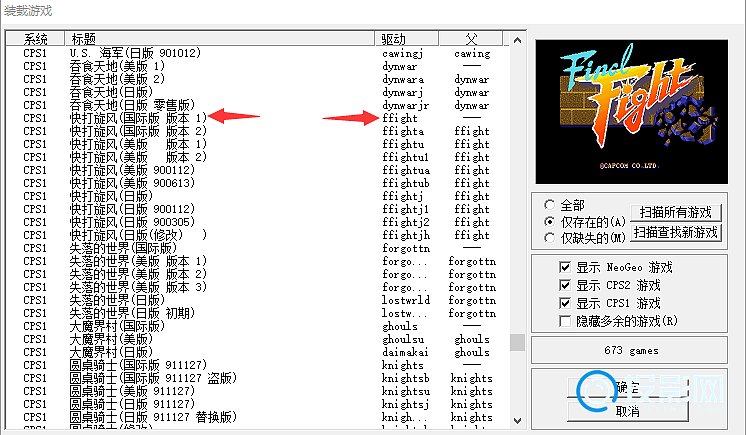Viewport: 746px width, 435px height.
Task: Click the 系统 column header
Action: click(35, 38)
